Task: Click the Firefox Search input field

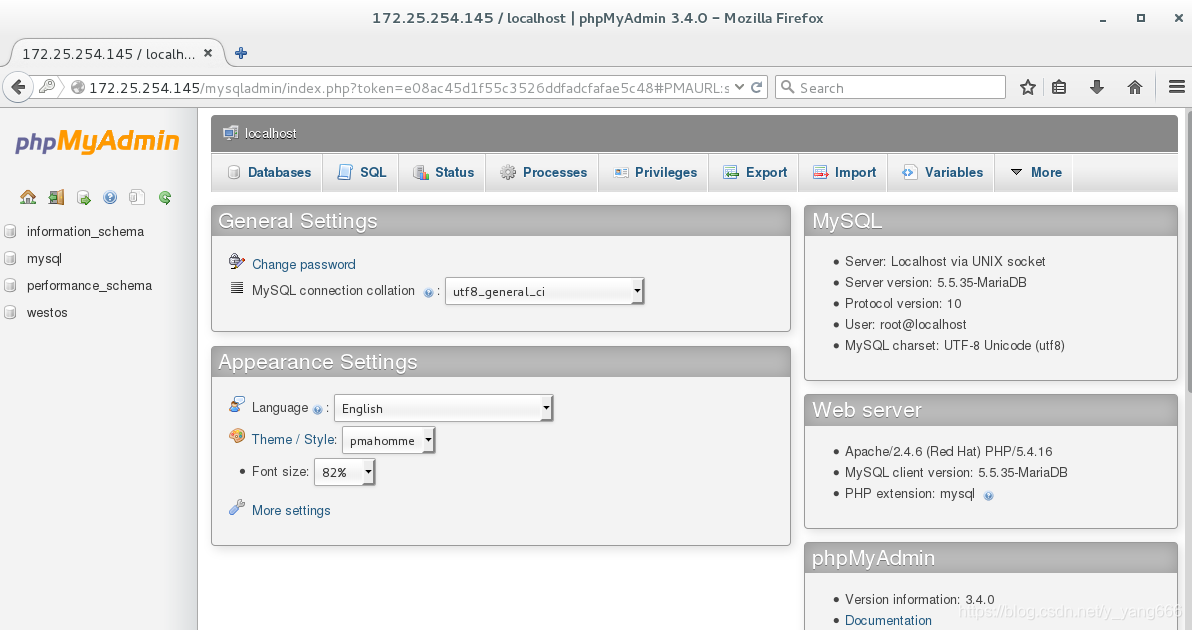Action: click(890, 87)
